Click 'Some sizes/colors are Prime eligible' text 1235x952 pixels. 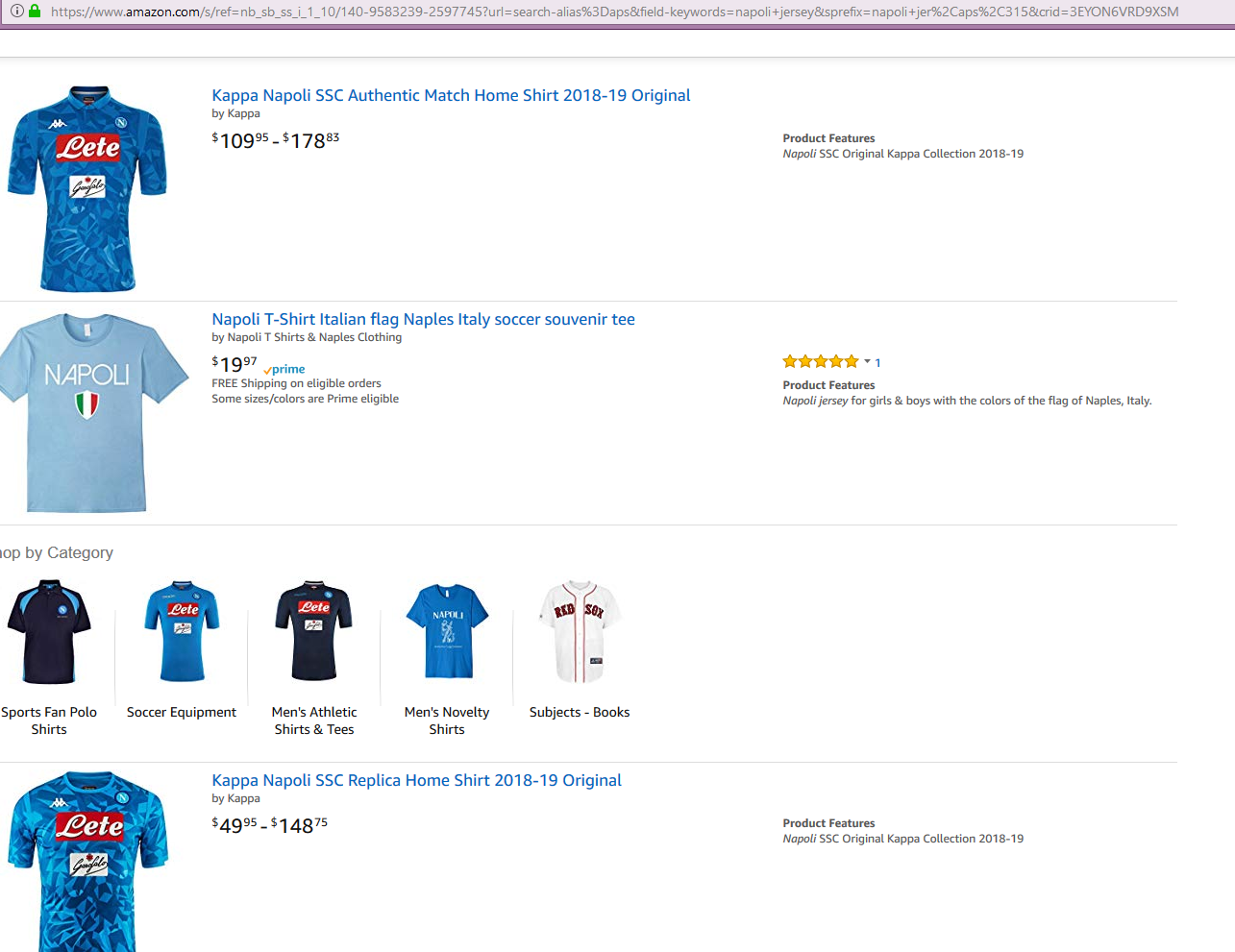[x=305, y=399]
